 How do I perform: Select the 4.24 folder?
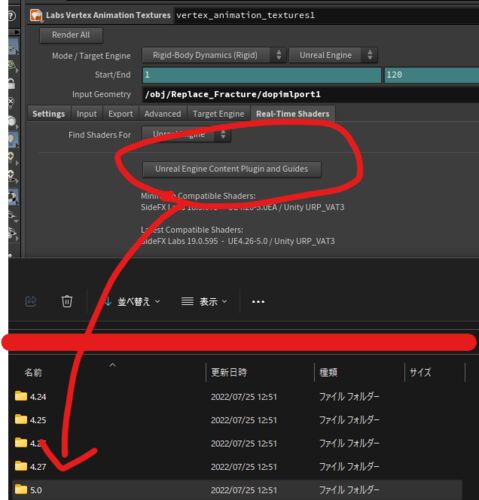coord(237,397)
